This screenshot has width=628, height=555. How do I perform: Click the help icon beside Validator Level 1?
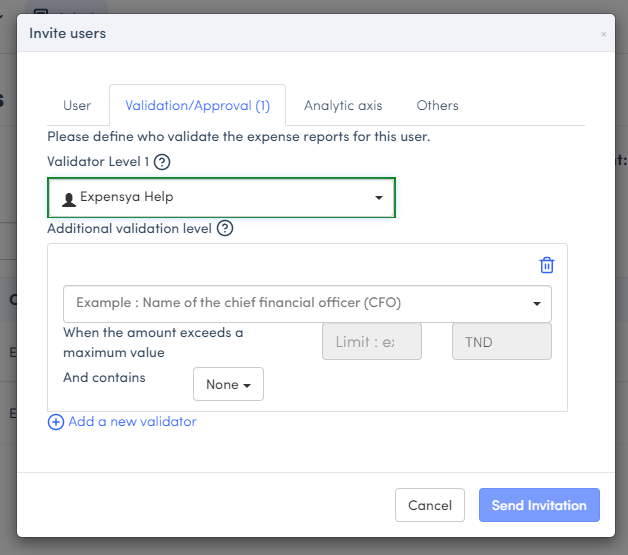click(162, 162)
